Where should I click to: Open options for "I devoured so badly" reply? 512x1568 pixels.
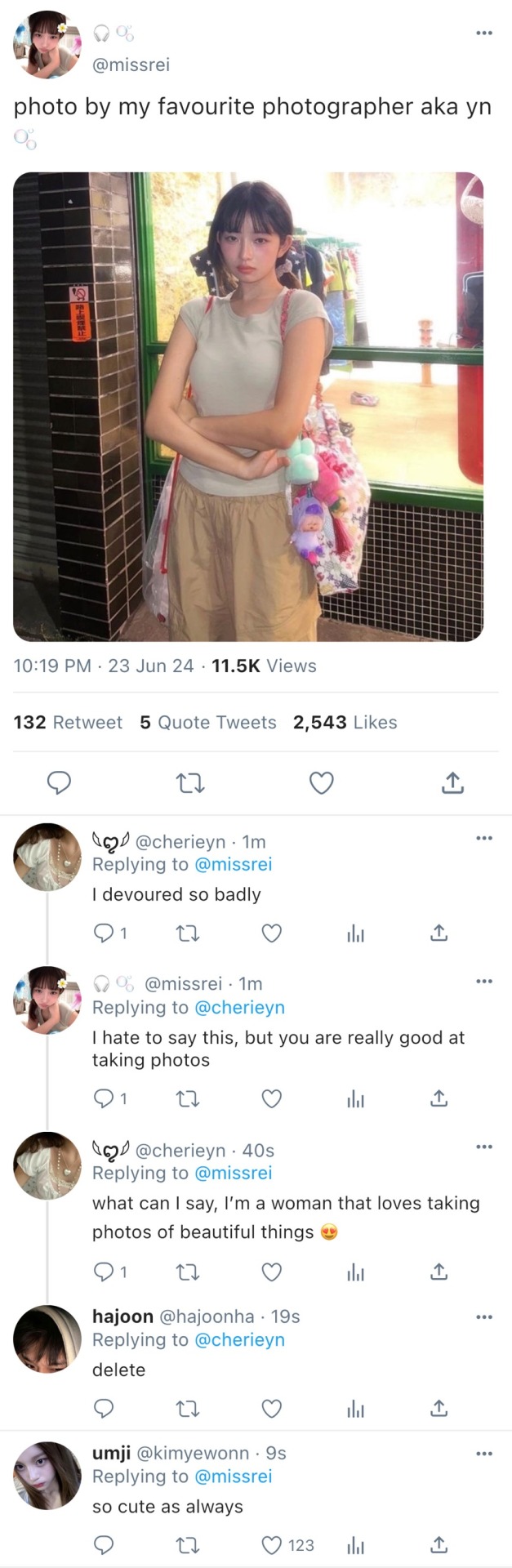[484, 838]
